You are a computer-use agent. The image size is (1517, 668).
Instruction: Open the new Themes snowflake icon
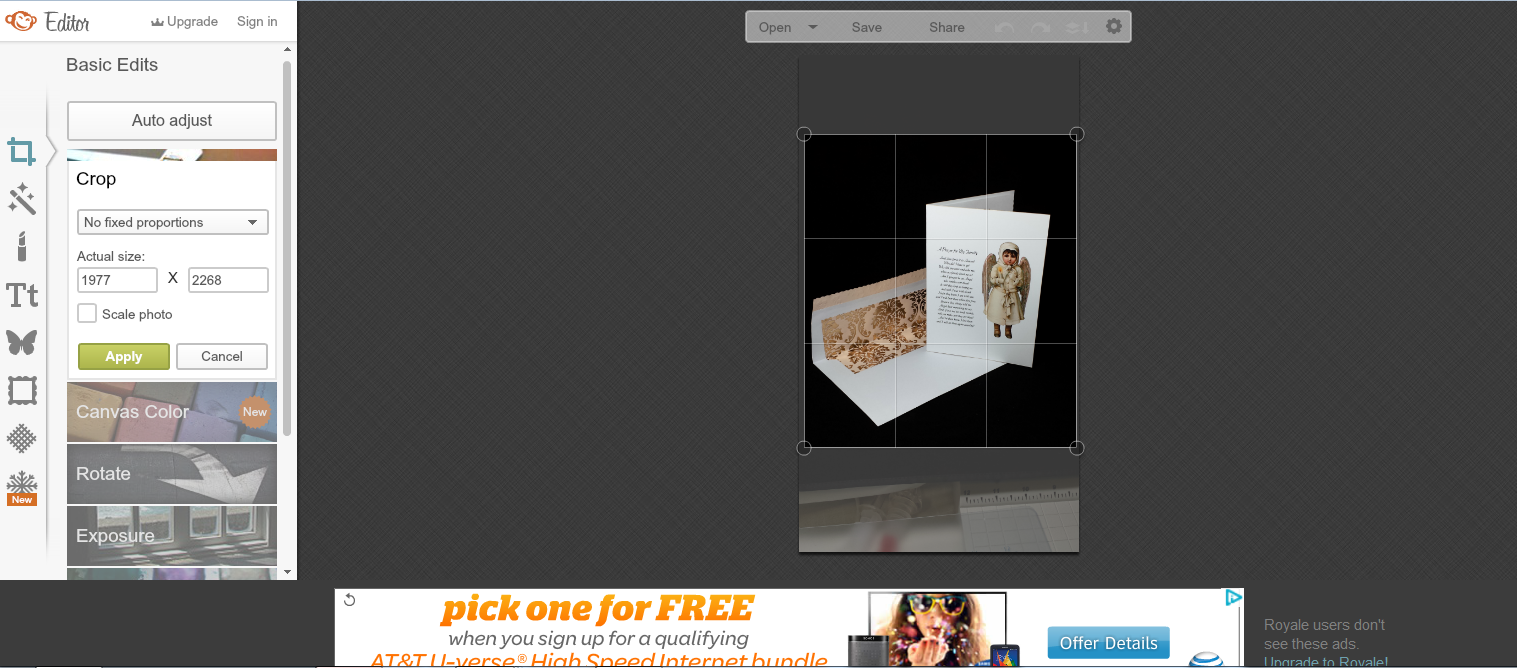(22, 486)
